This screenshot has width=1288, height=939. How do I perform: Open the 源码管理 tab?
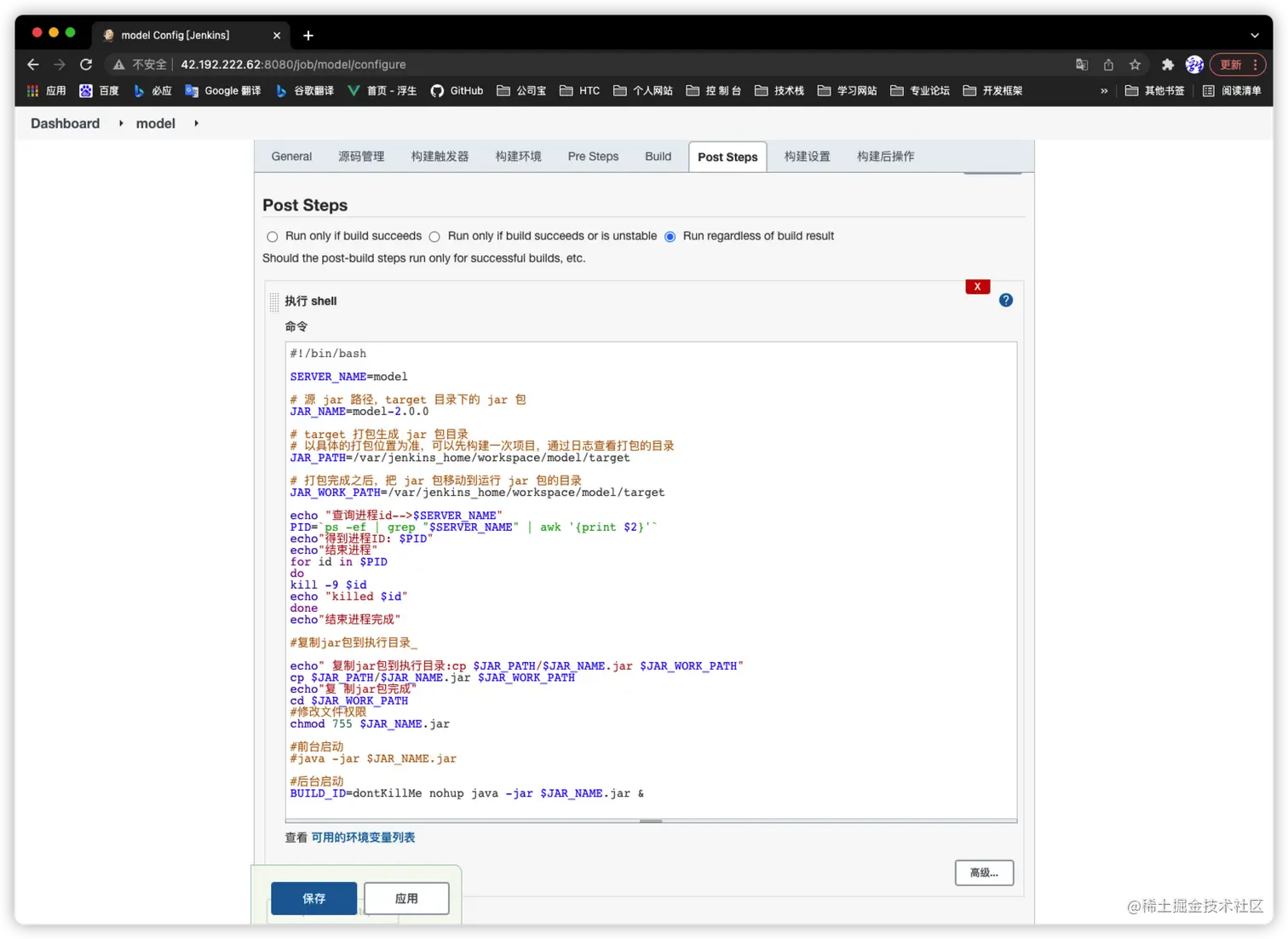[361, 156]
